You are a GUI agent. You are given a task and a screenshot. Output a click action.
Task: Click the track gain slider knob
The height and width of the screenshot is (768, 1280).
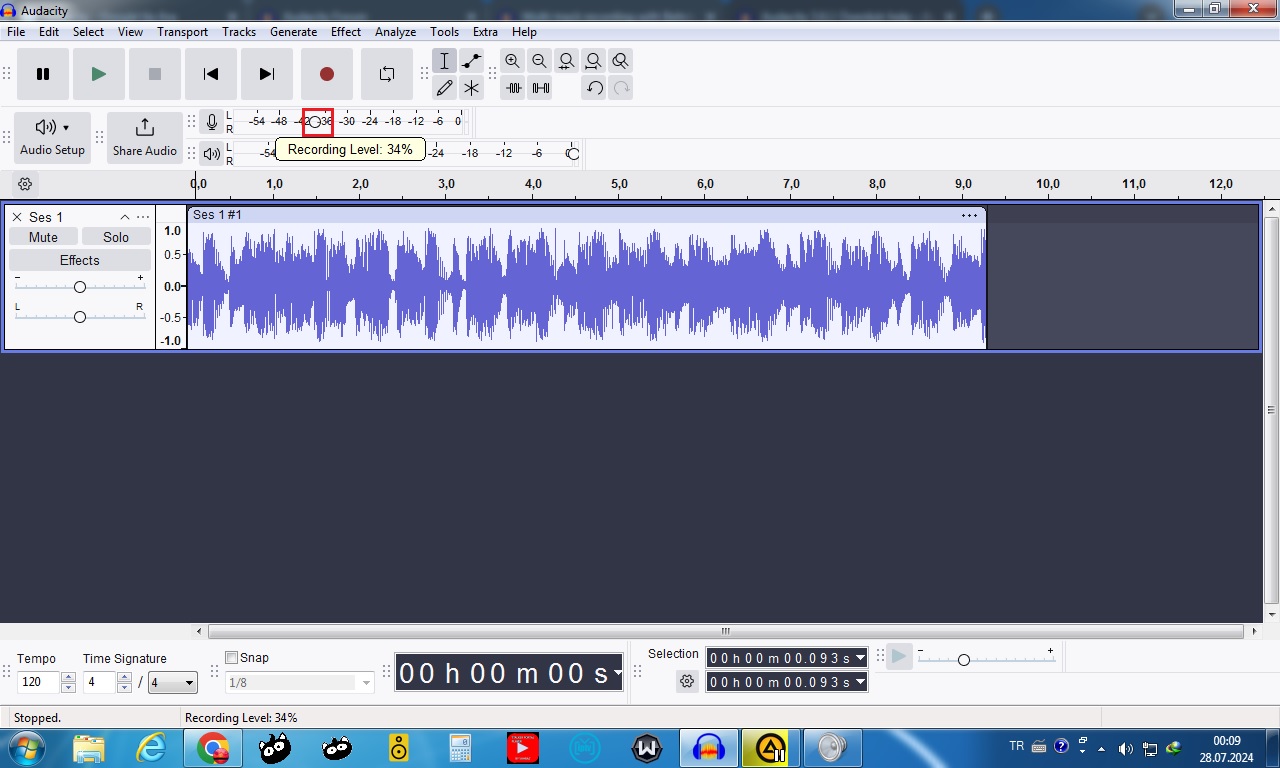tap(80, 287)
